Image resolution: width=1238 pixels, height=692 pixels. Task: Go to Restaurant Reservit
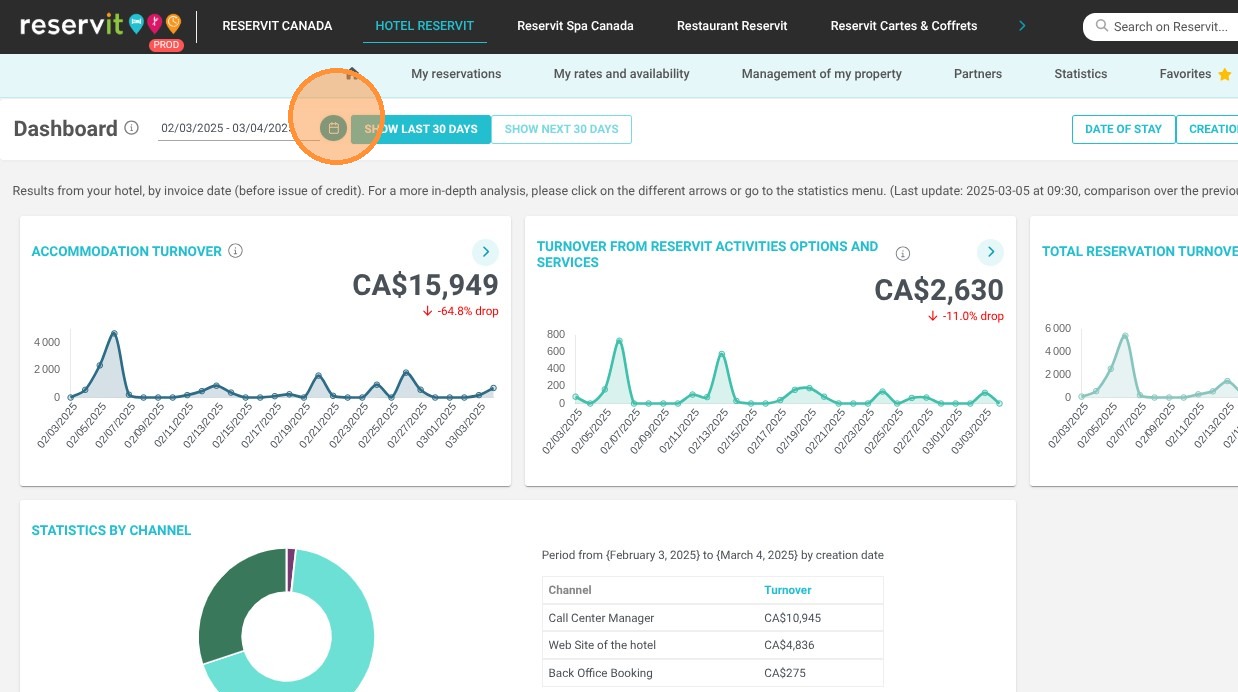point(732,26)
